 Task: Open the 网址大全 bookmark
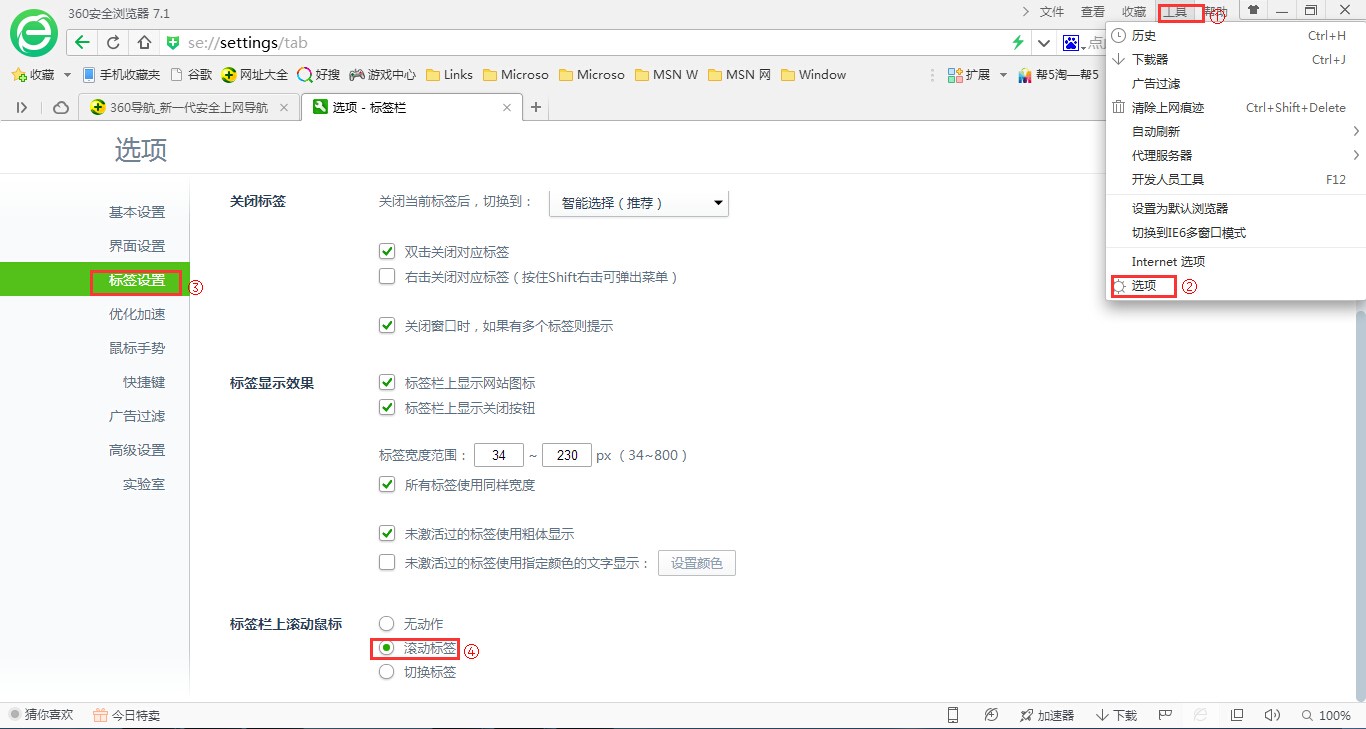click(x=255, y=75)
